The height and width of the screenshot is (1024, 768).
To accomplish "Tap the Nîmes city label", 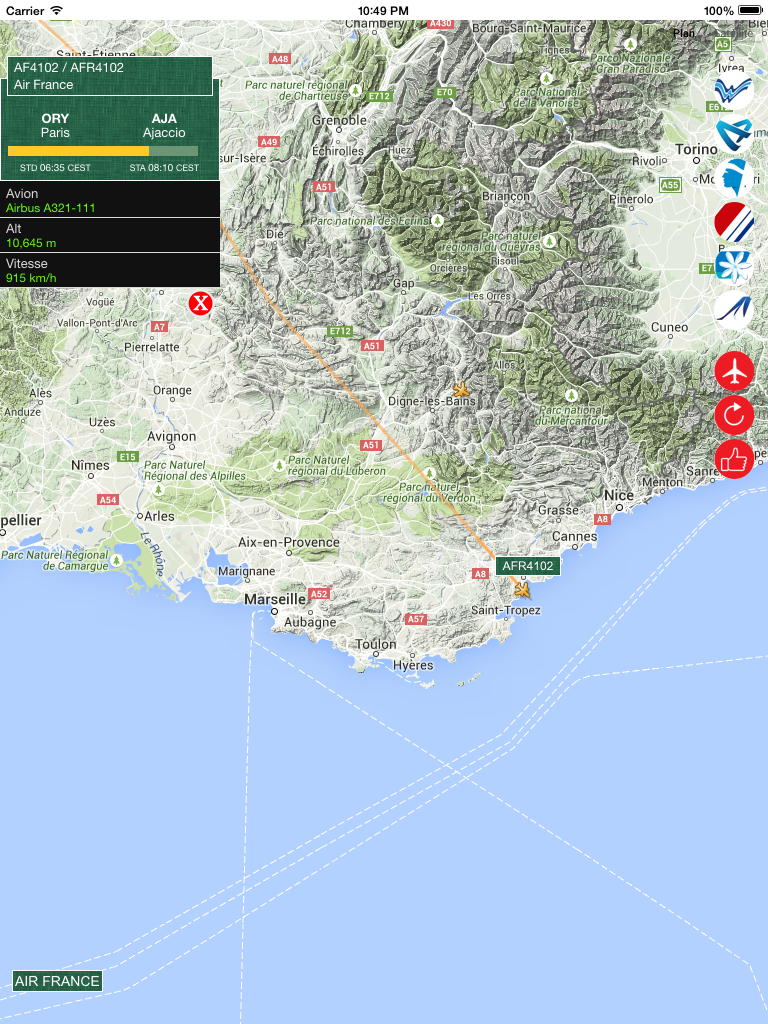I will pyautogui.click(x=90, y=465).
